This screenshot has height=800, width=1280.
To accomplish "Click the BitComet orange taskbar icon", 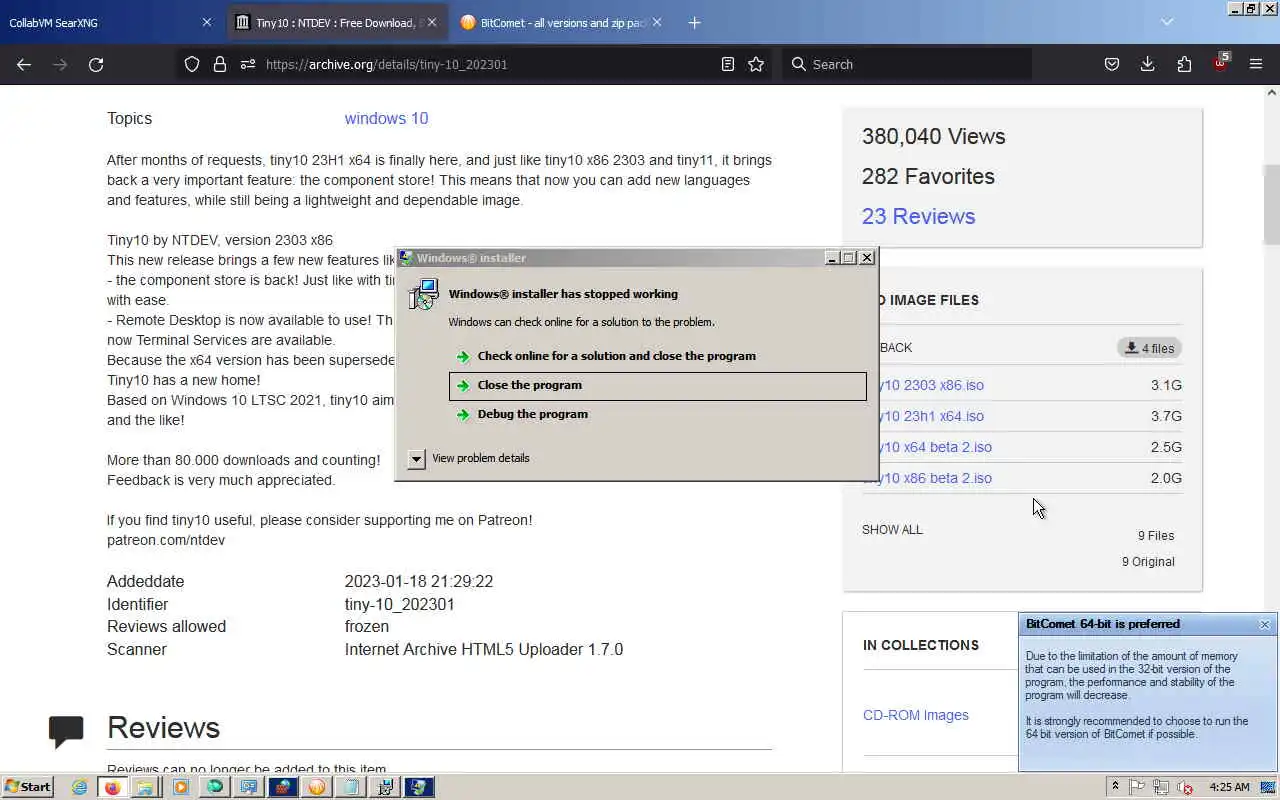I will (x=317, y=787).
